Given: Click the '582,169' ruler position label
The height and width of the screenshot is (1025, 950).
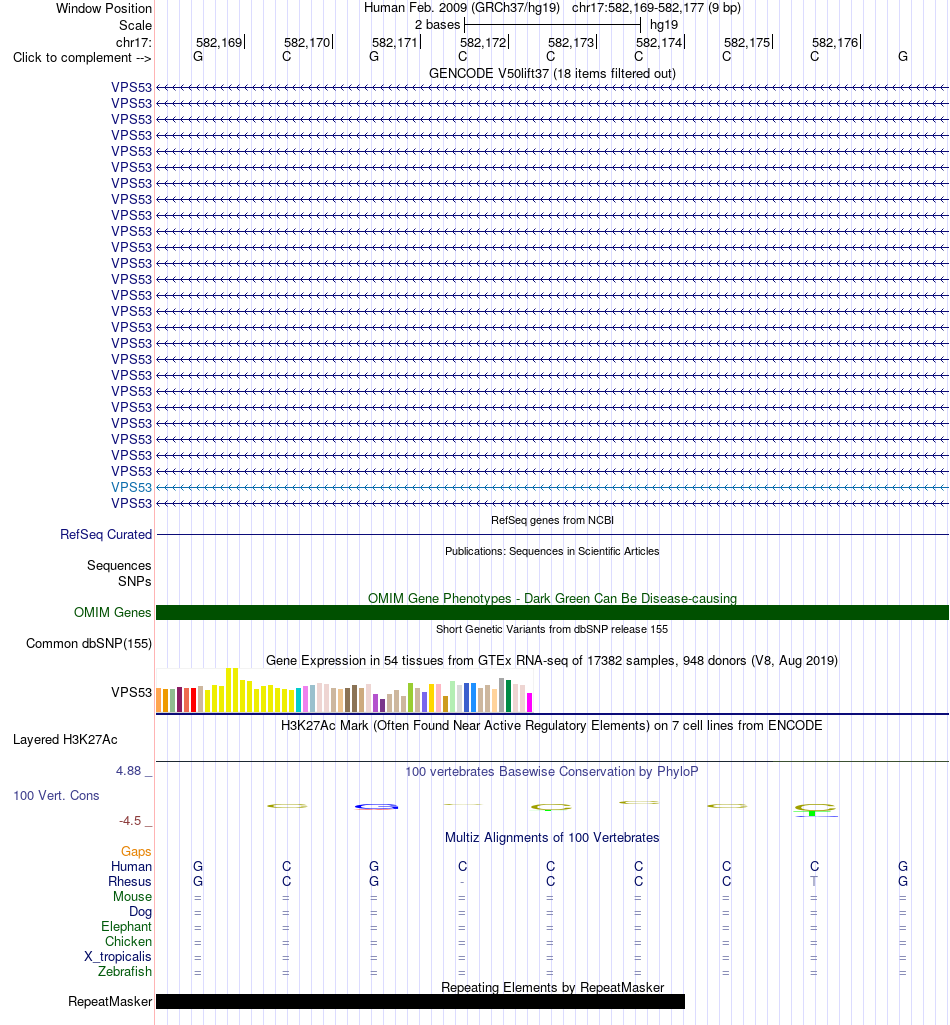Looking at the screenshot, I should click(219, 42).
